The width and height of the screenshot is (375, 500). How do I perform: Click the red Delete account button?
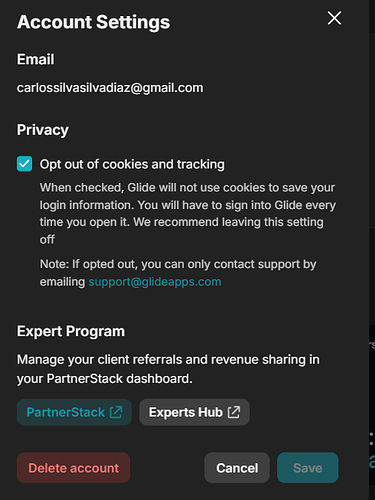pos(73,468)
